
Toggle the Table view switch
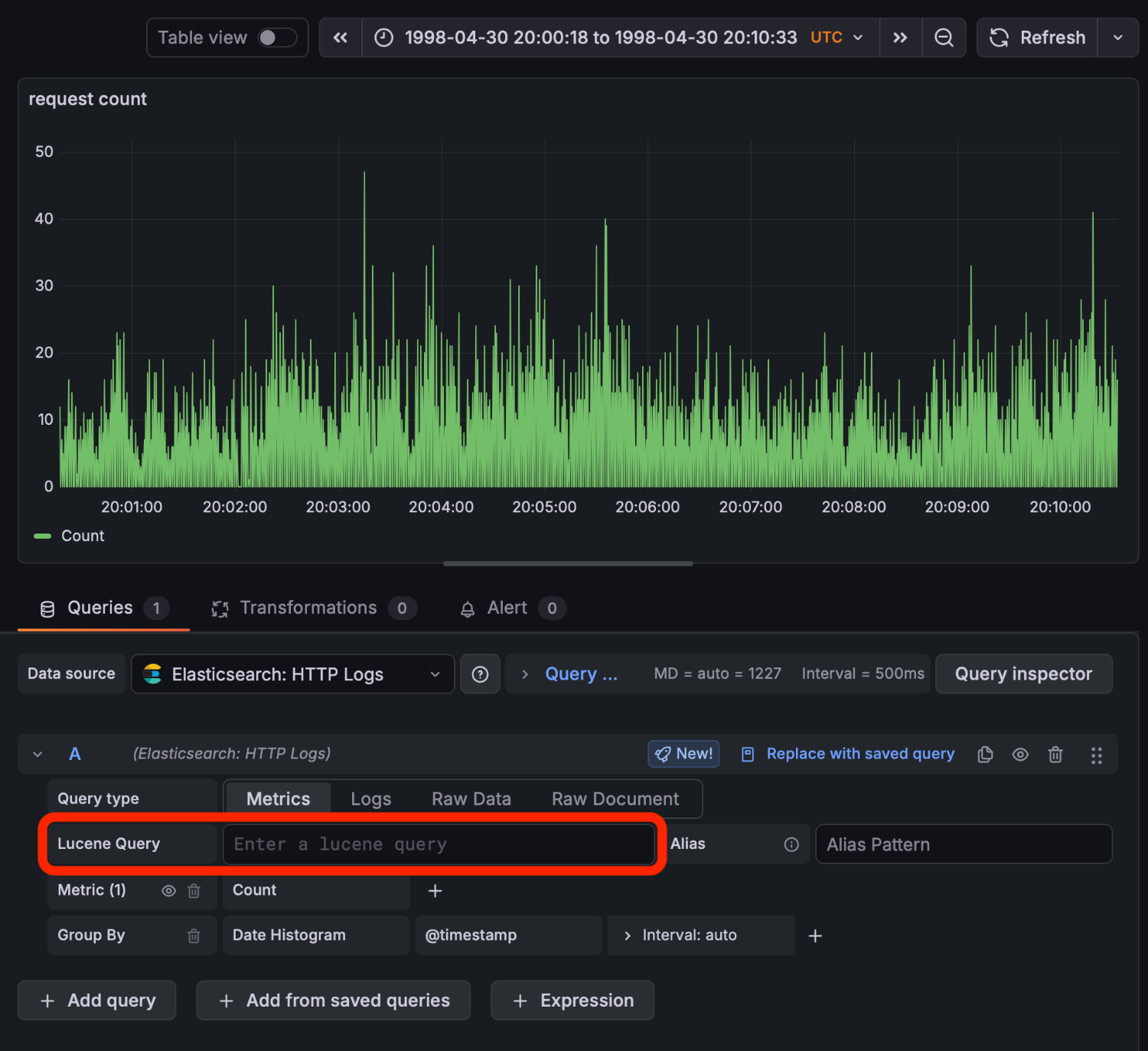[276, 38]
